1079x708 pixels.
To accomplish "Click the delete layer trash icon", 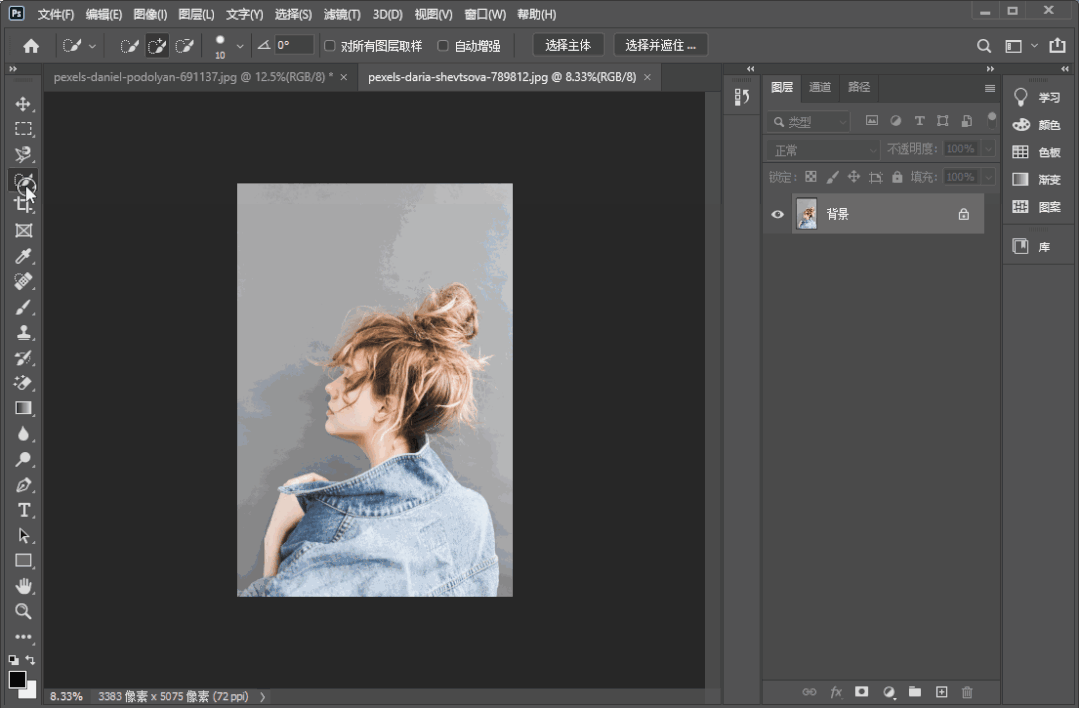I will point(966,692).
